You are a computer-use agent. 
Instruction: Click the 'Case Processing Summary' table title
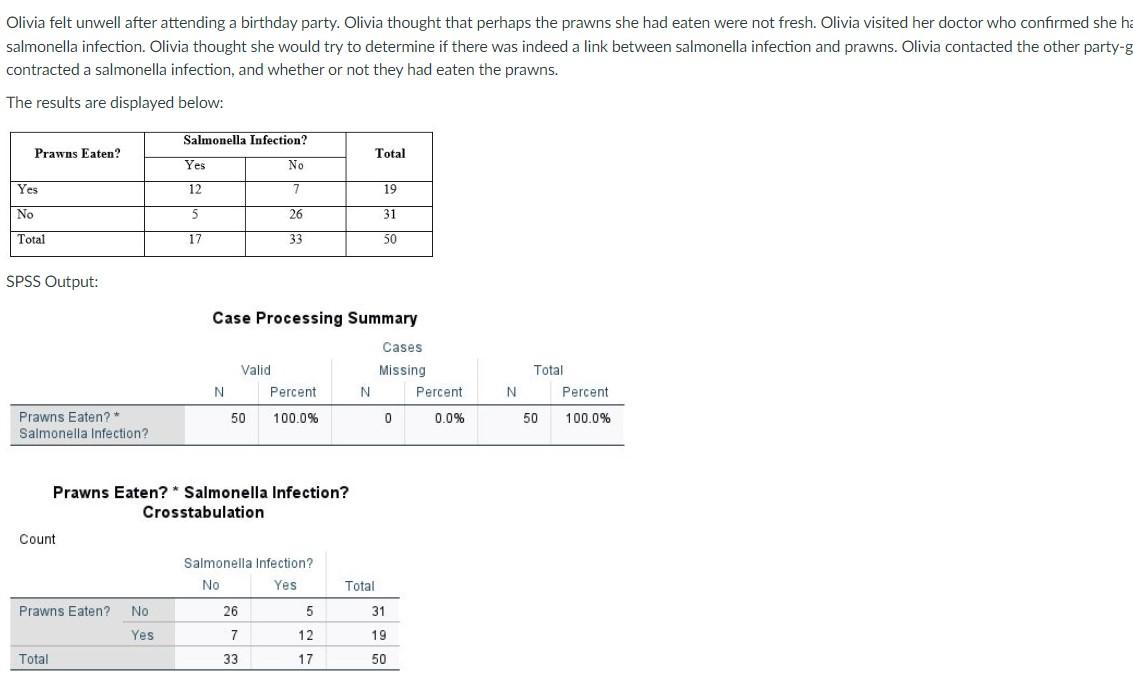[x=314, y=319]
